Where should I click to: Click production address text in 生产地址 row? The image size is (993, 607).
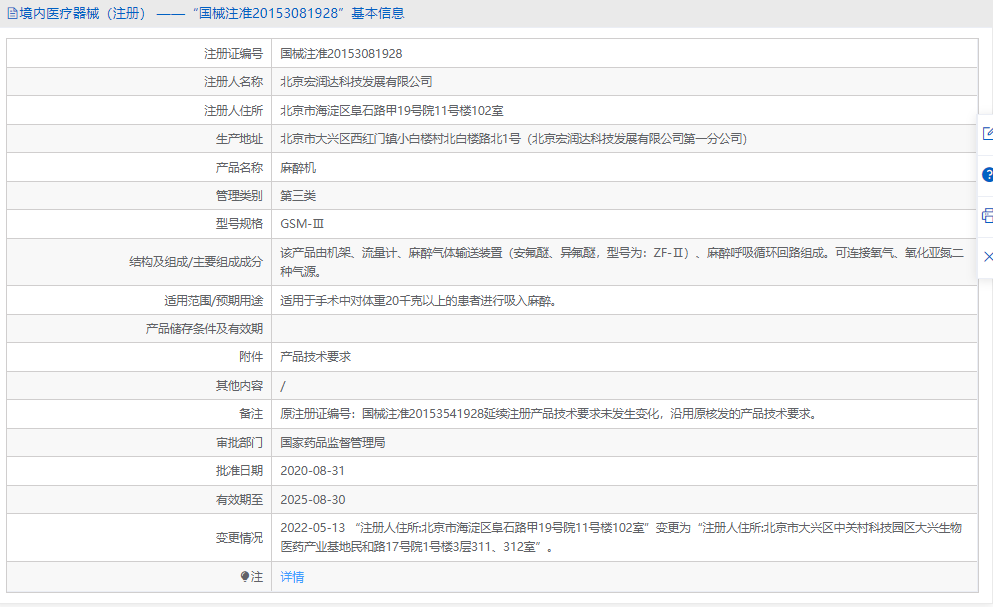click(x=514, y=139)
